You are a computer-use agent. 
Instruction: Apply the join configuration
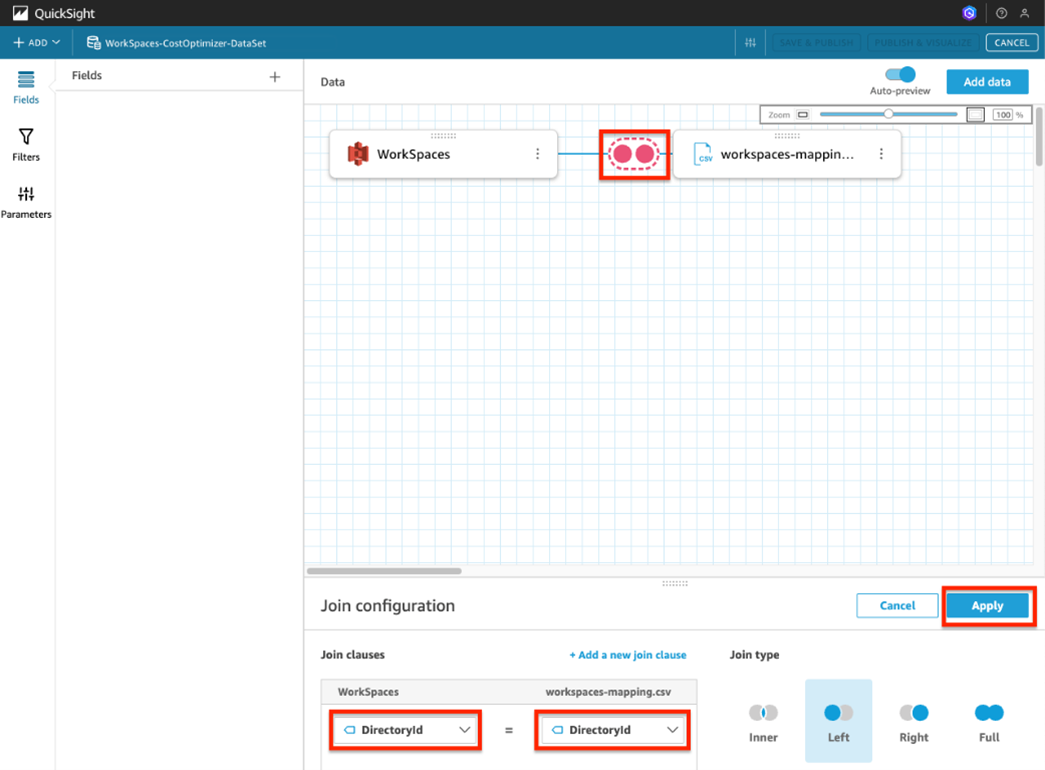(x=987, y=605)
